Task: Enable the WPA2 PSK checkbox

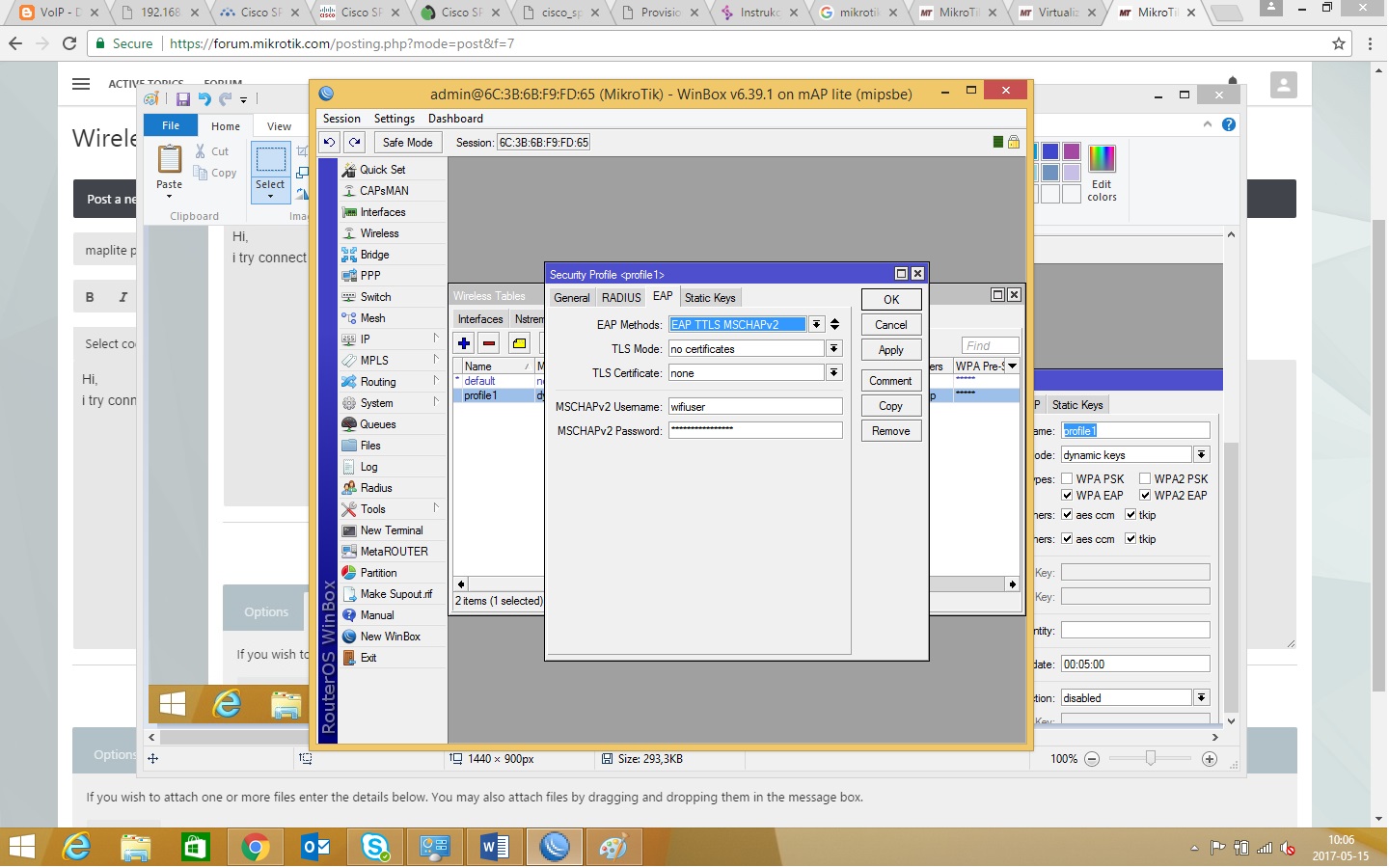Action: (x=1146, y=478)
